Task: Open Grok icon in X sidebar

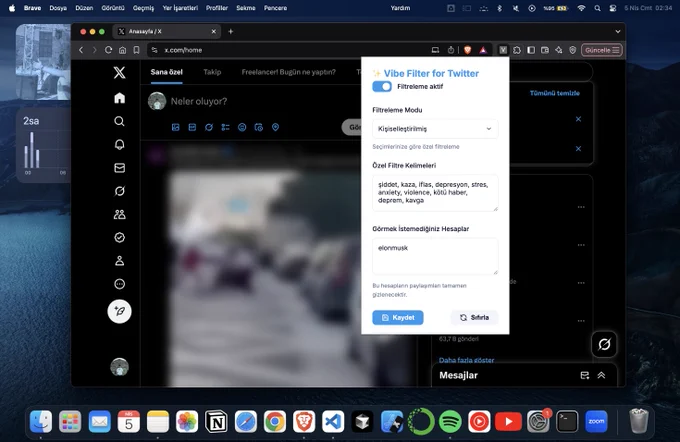Action: (x=120, y=191)
